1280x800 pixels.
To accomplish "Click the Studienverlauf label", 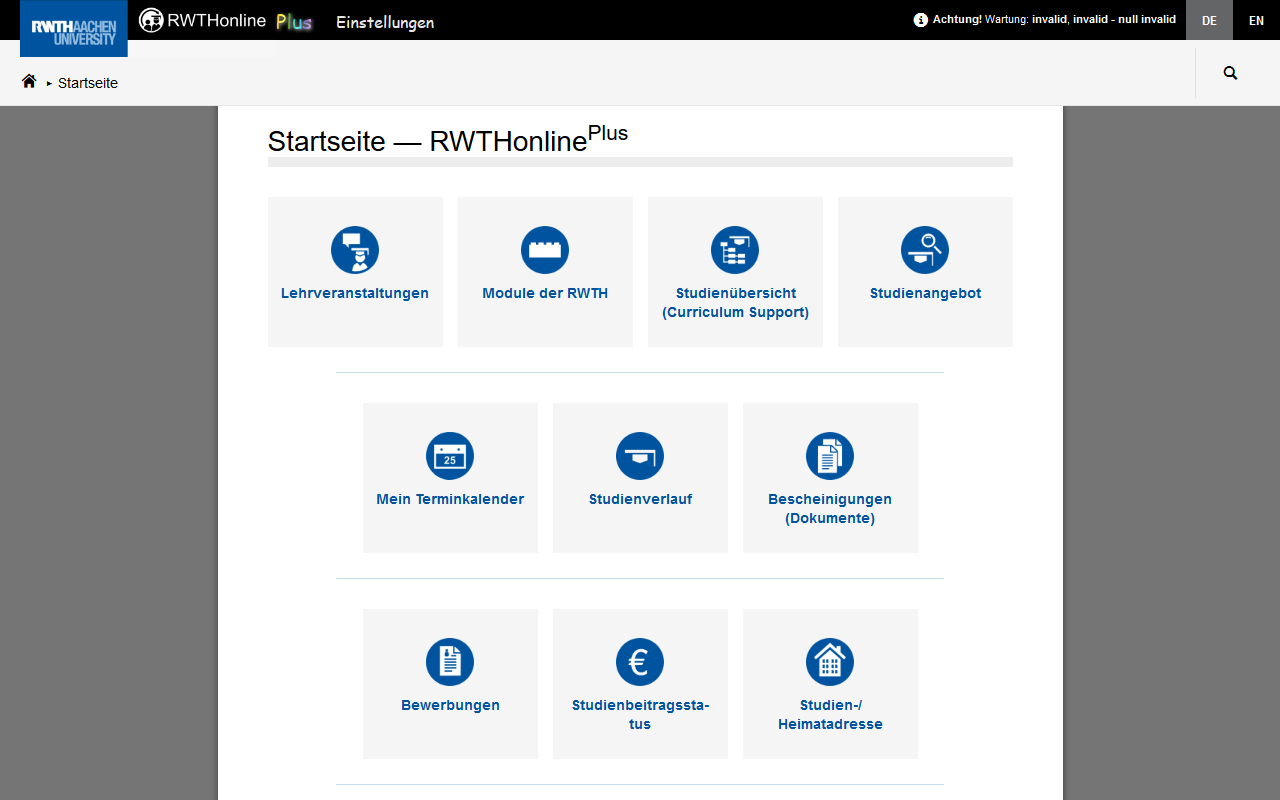I will point(640,499).
